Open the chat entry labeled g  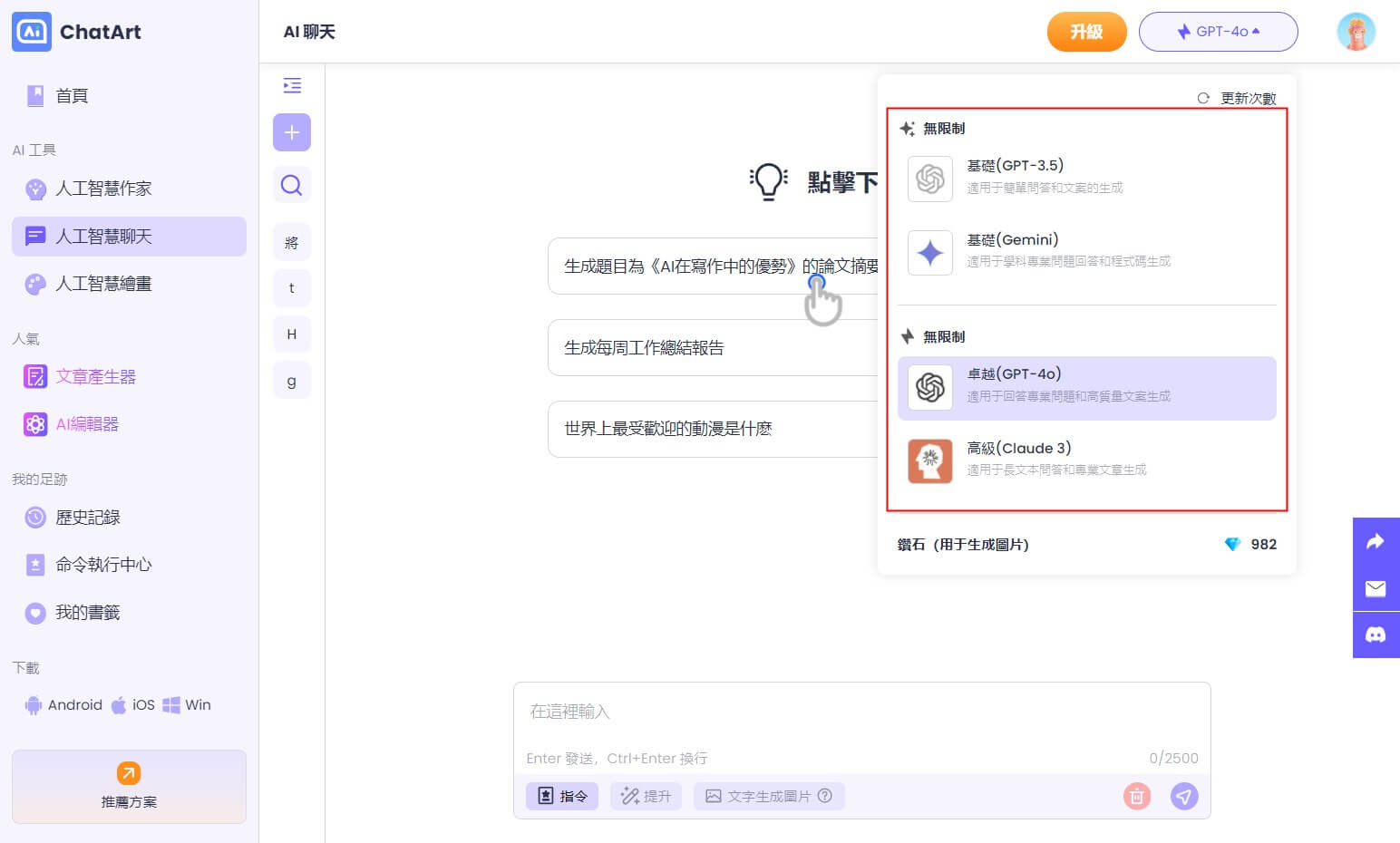coord(292,381)
